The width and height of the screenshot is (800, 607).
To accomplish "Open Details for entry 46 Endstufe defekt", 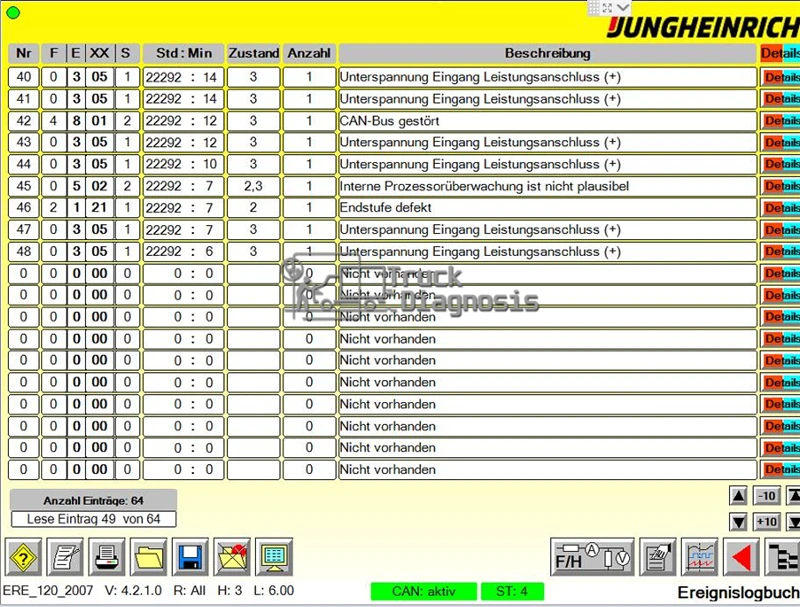I will coord(781,208).
